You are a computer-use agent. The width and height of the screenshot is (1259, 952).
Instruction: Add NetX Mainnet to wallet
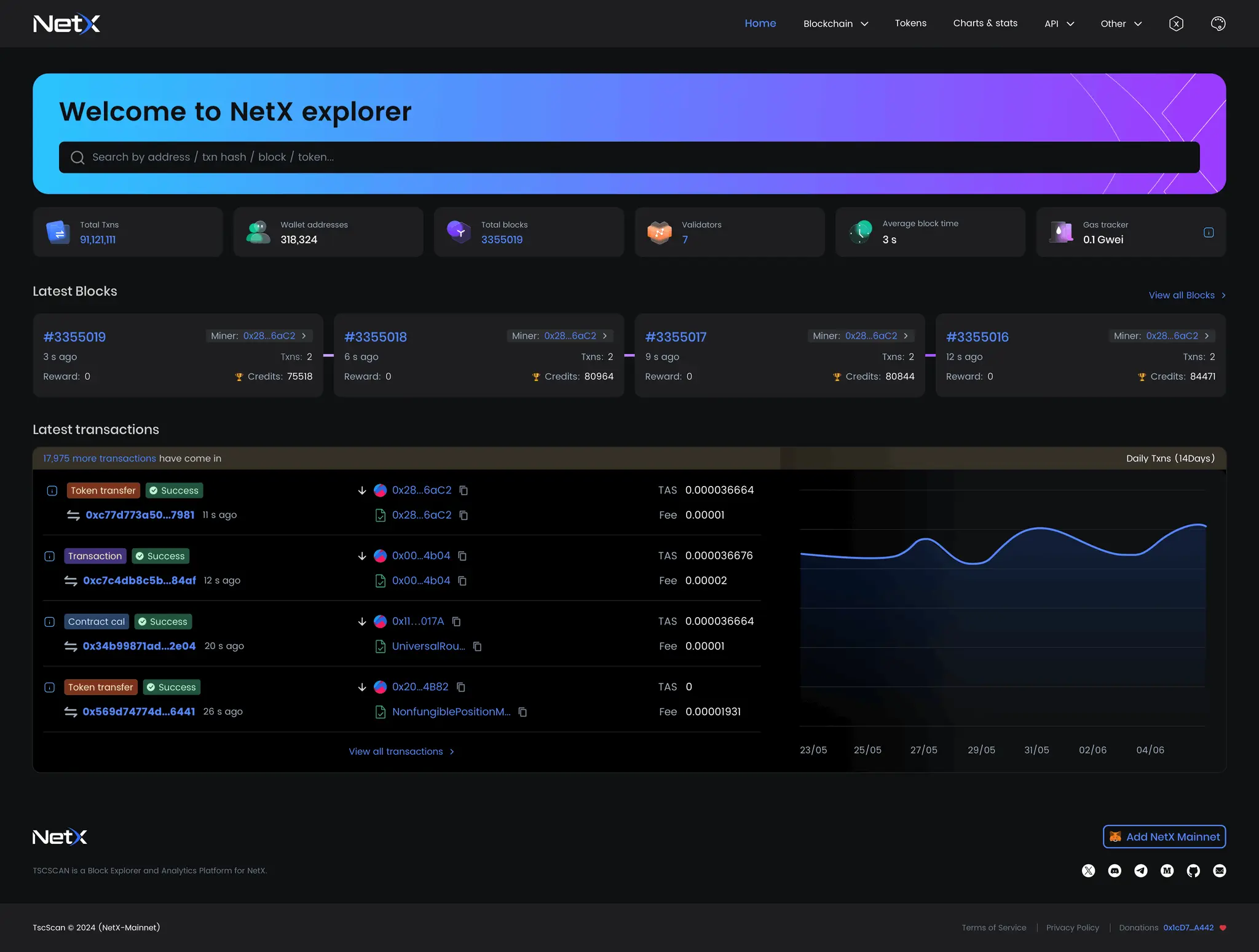[1164, 836]
